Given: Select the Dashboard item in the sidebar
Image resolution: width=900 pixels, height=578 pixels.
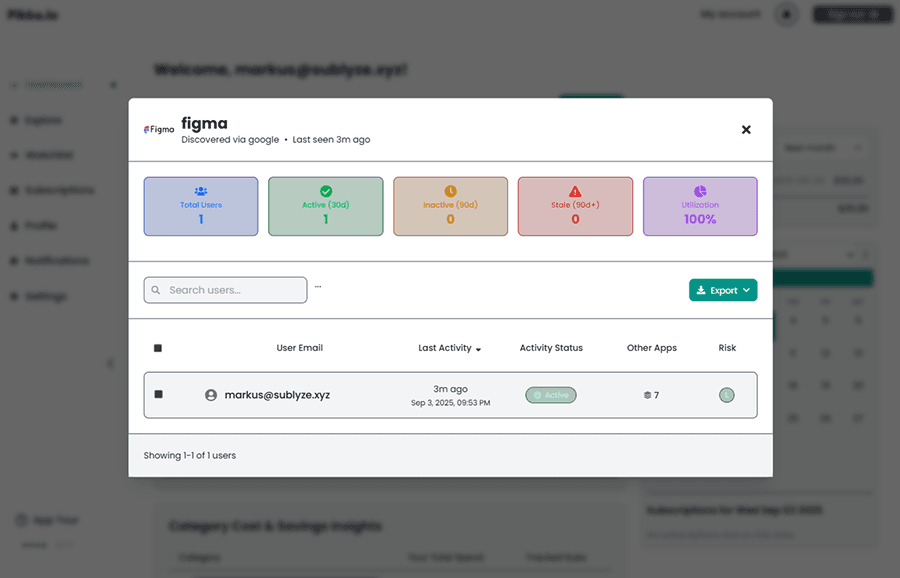Looking at the screenshot, I should [x=14, y=84].
